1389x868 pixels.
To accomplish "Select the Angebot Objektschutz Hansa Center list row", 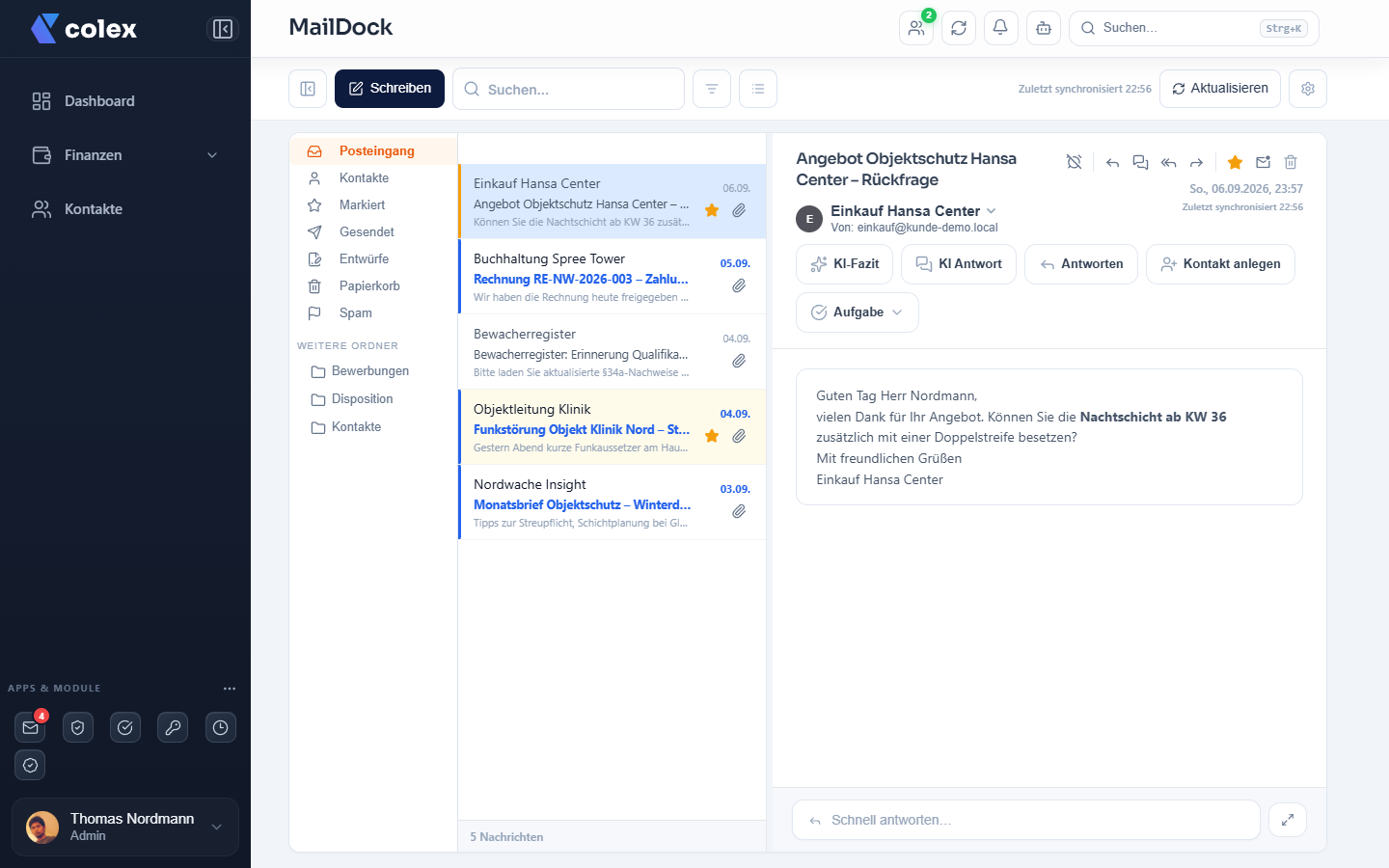I will (x=613, y=202).
